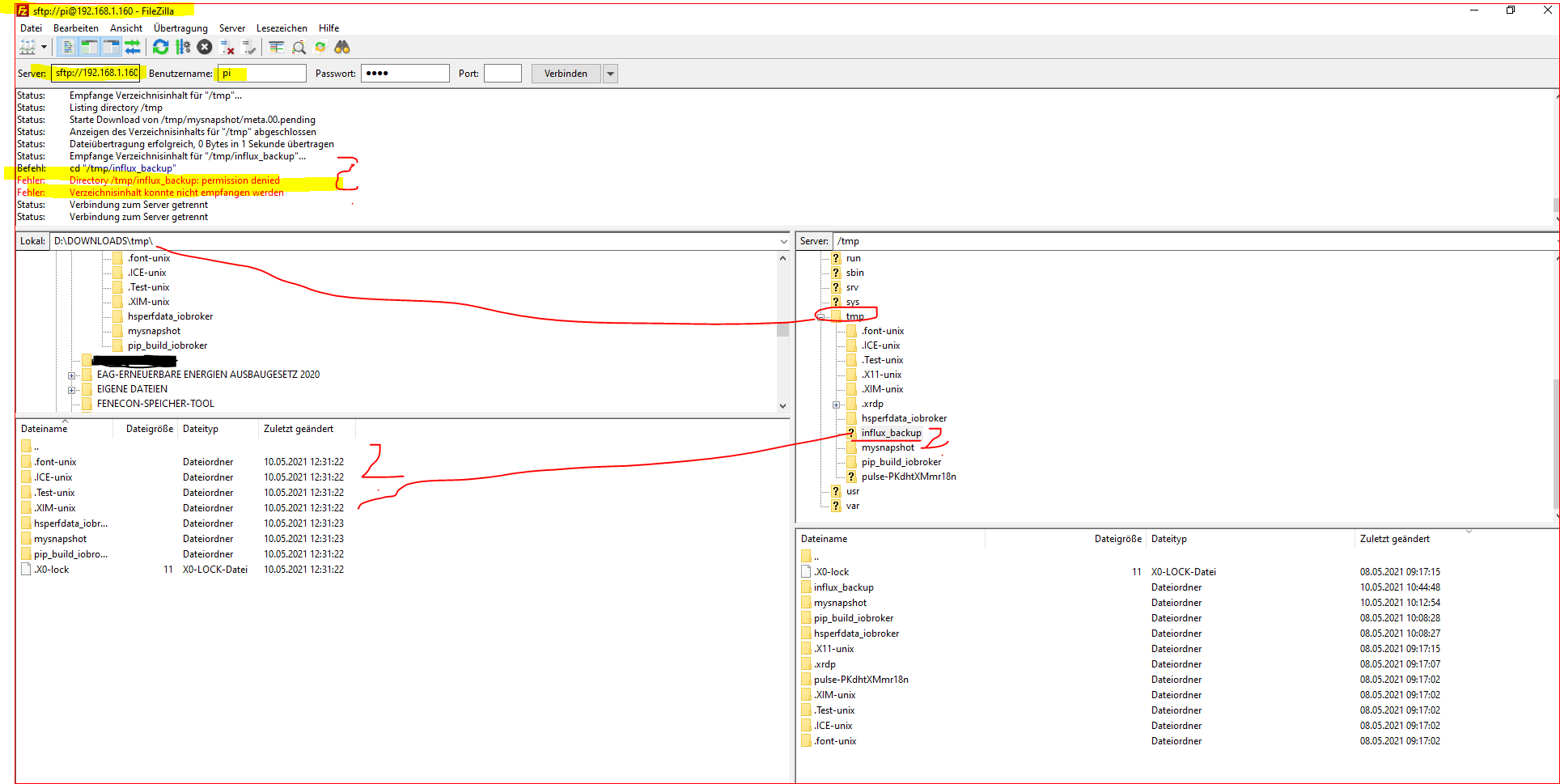Select remote .X0-lock file icon

pos(806,572)
